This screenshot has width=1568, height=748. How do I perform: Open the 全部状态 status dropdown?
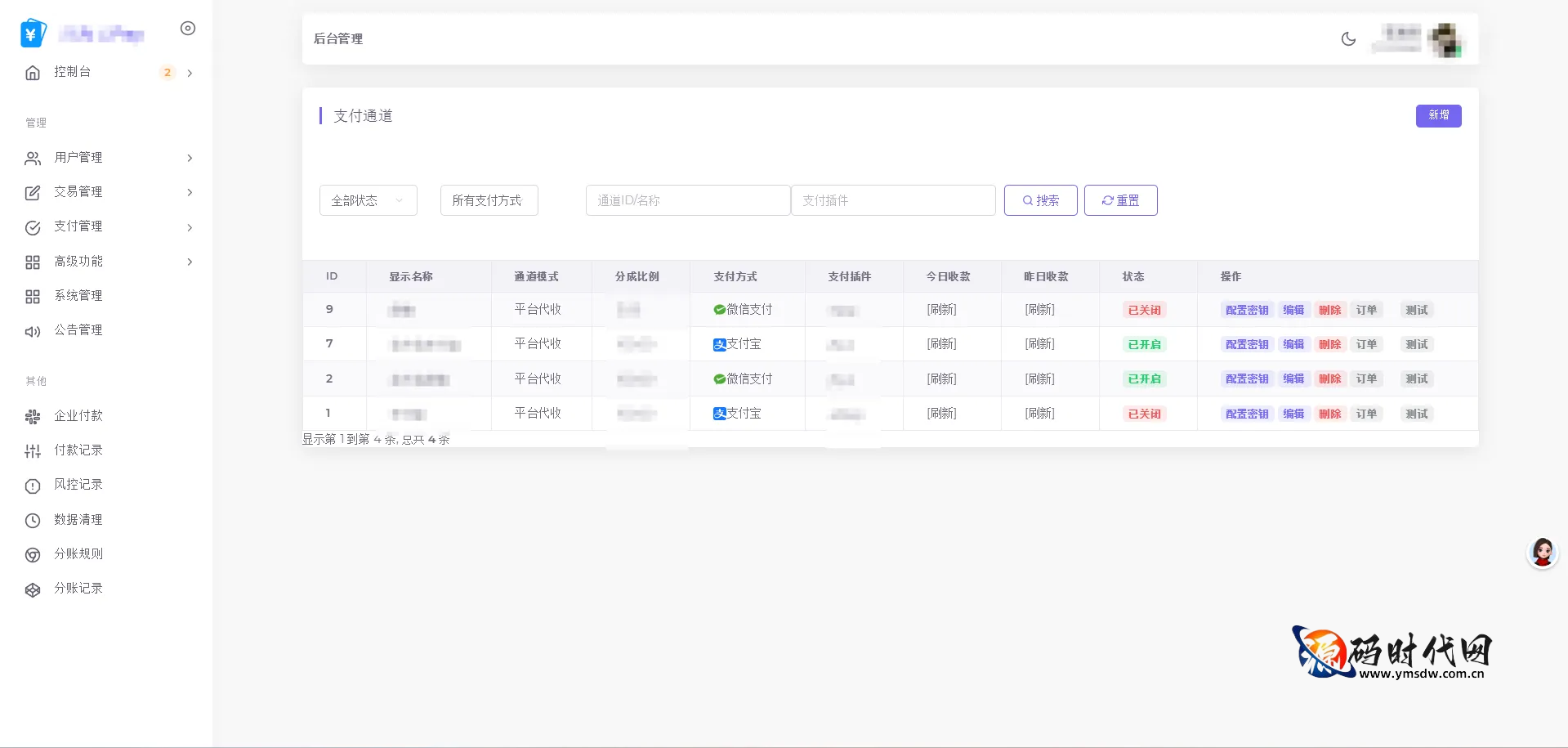[x=368, y=200]
